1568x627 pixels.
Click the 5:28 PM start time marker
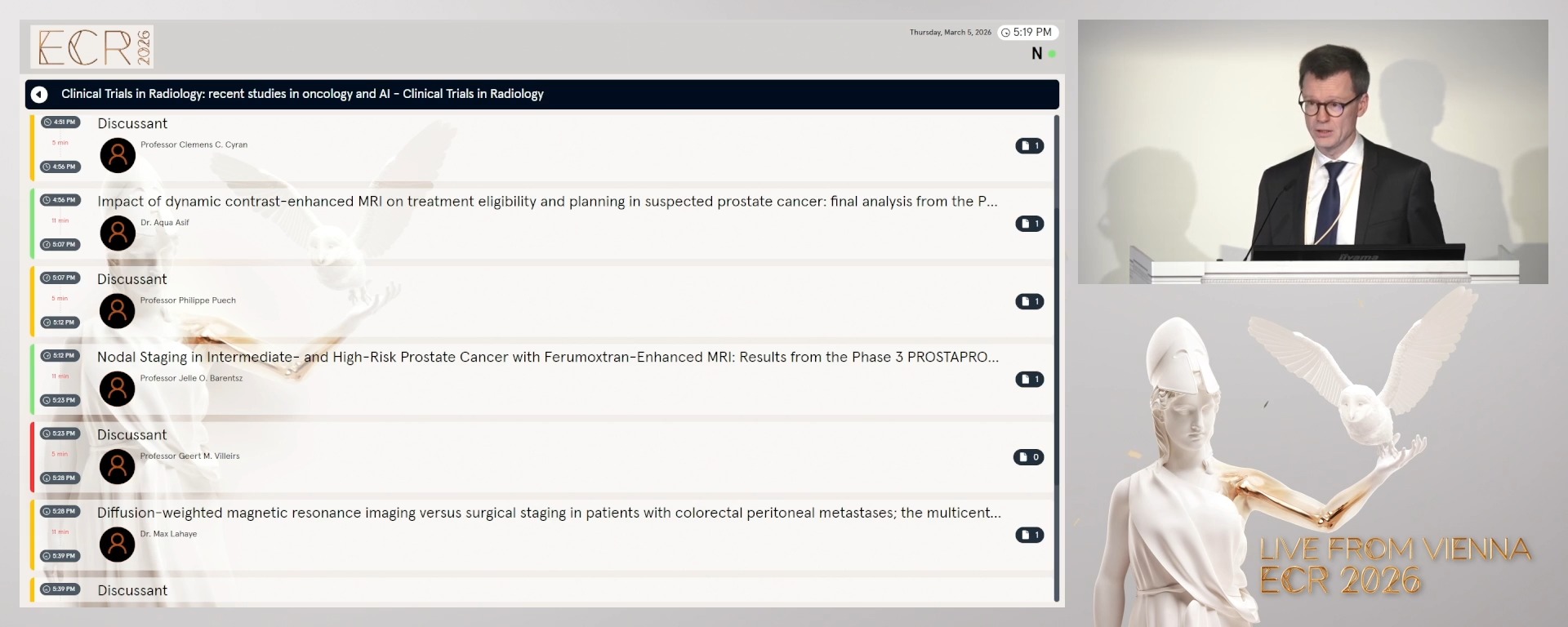click(60, 512)
